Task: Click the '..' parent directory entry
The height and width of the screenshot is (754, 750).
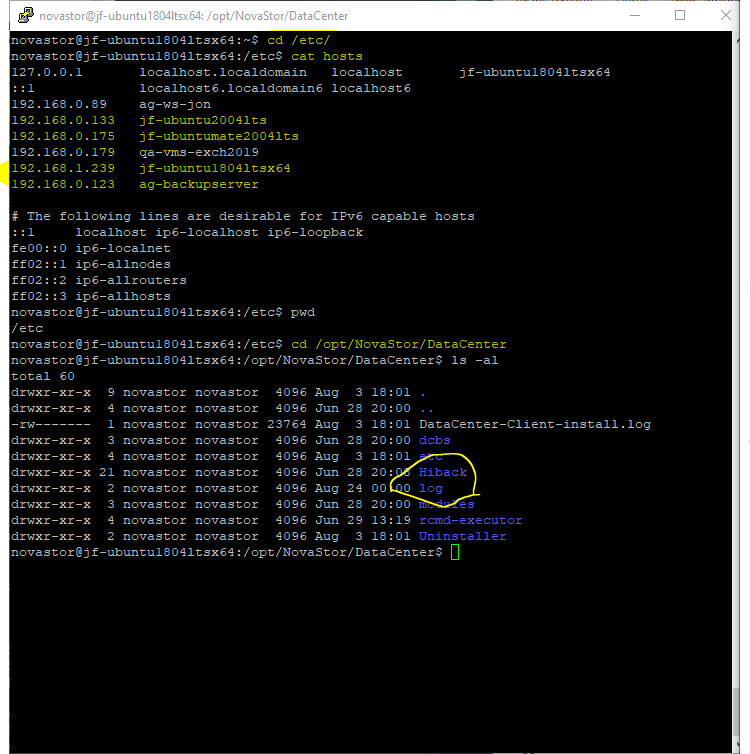Action: pos(426,410)
